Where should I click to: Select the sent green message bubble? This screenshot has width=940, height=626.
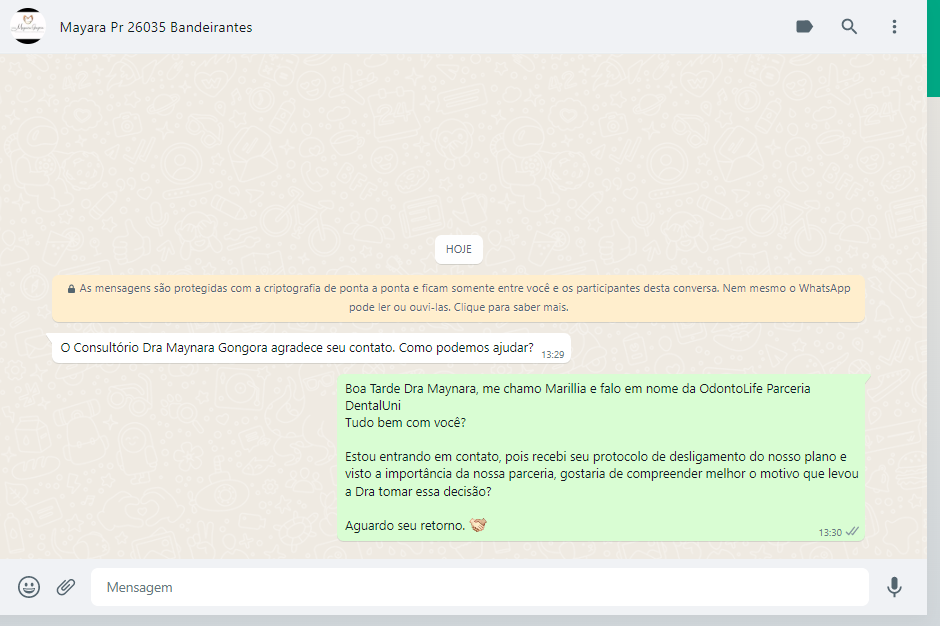click(x=601, y=458)
